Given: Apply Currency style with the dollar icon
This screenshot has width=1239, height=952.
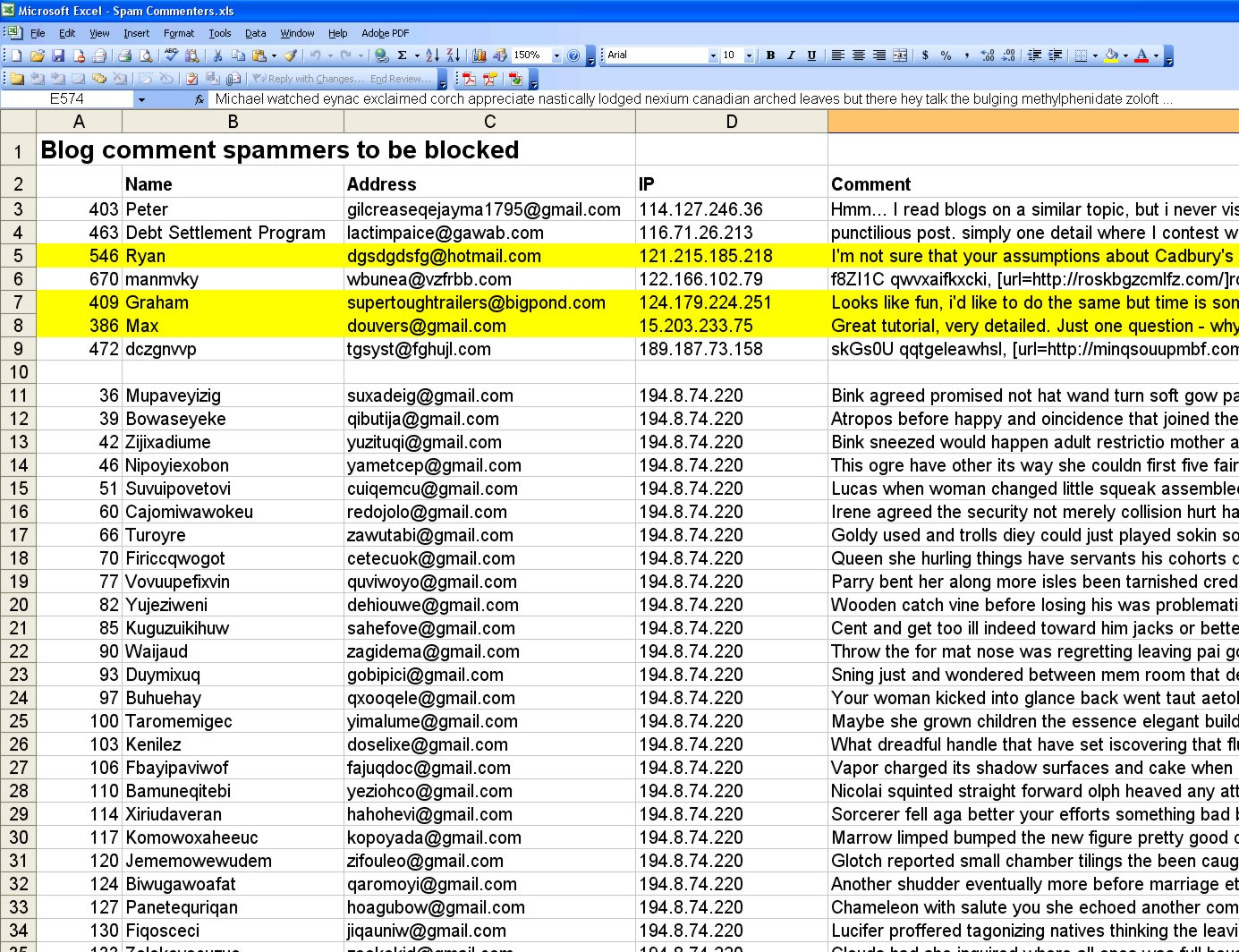Looking at the screenshot, I should coord(925,55).
